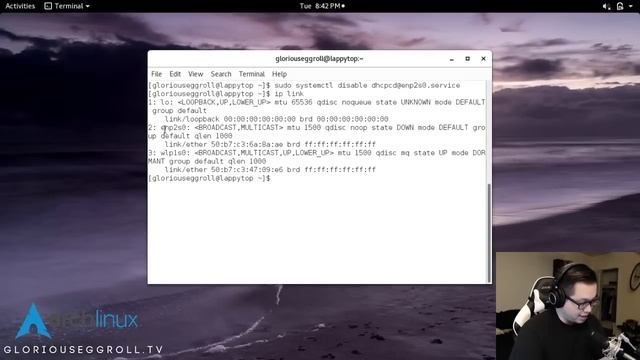Minimize the terminal window
This screenshot has width=640, height=360.
[451, 59]
